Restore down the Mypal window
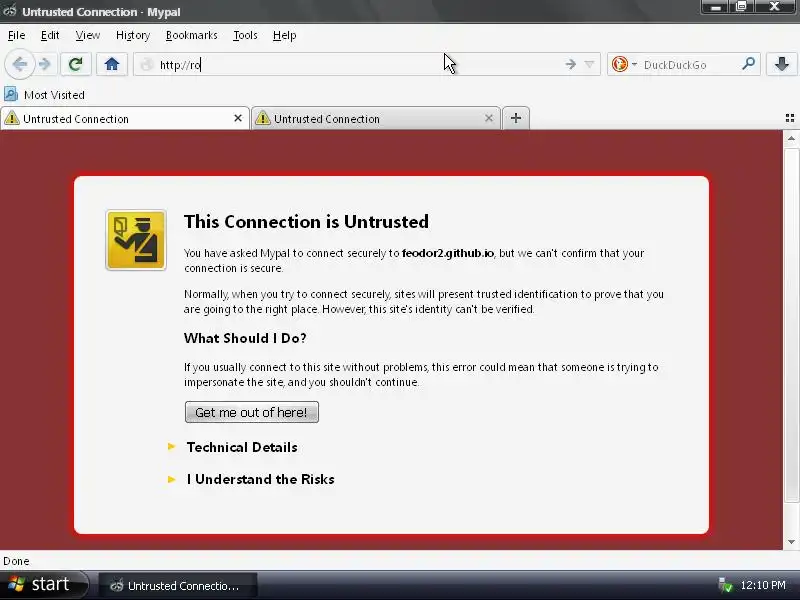800x600 pixels. [741, 7]
